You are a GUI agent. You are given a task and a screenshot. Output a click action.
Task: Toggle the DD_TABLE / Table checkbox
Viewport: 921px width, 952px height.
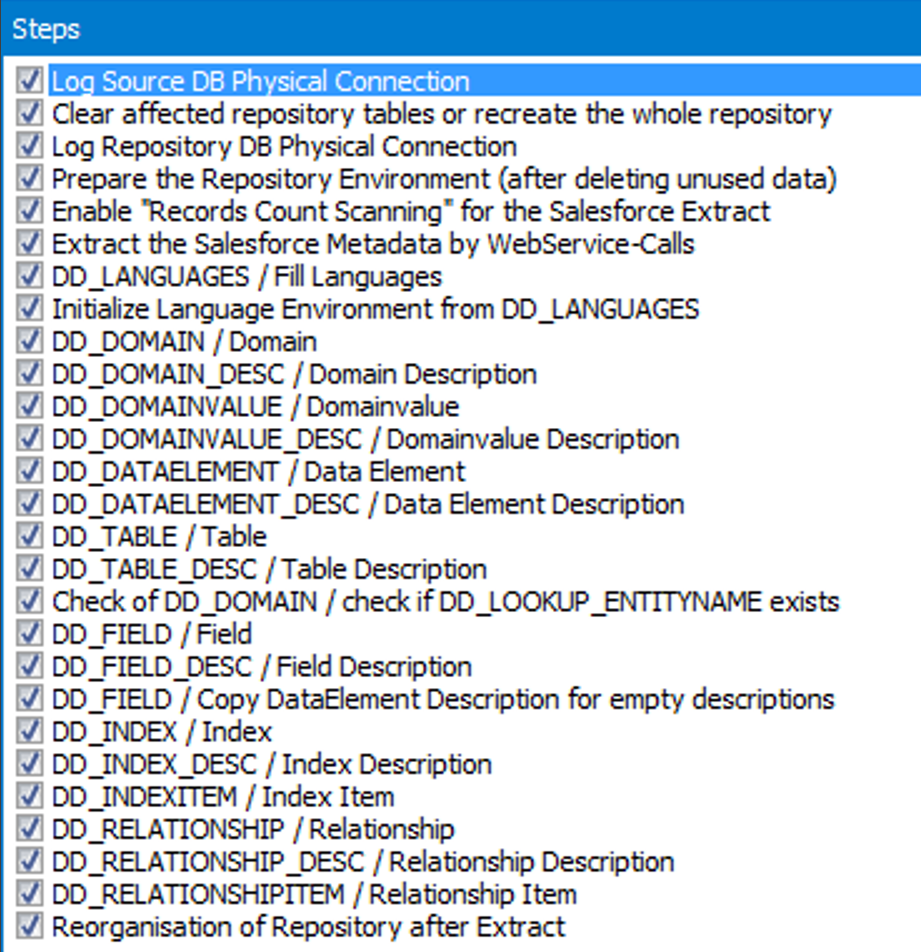coord(29,536)
